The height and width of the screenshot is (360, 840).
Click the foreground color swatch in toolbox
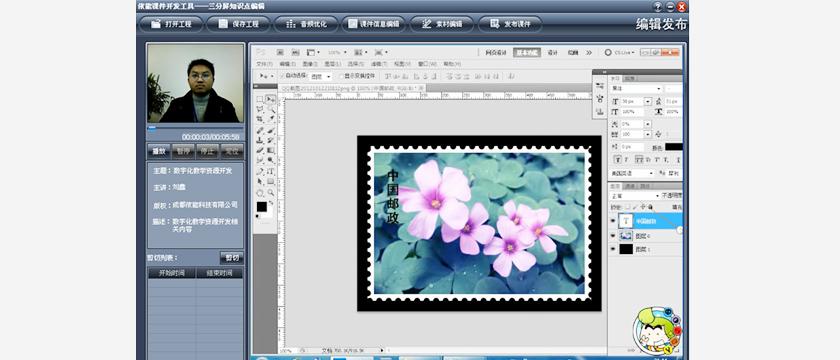tap(261, 206)
